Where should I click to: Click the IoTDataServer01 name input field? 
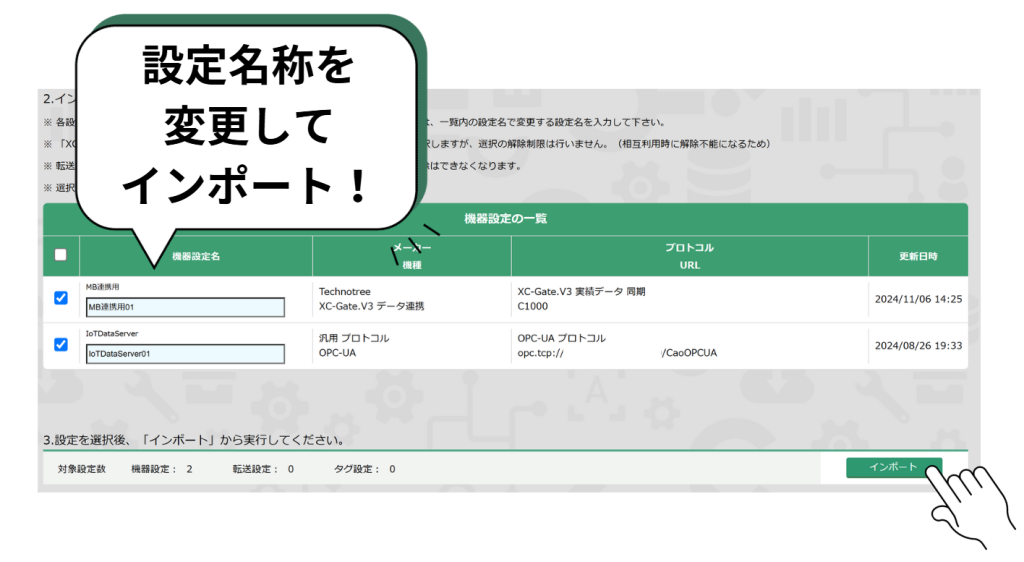click(185, 353)
